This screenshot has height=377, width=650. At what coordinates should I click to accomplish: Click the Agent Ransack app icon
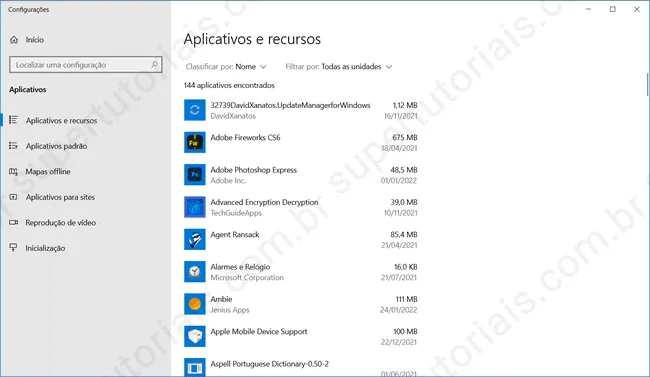click(195, 240)
